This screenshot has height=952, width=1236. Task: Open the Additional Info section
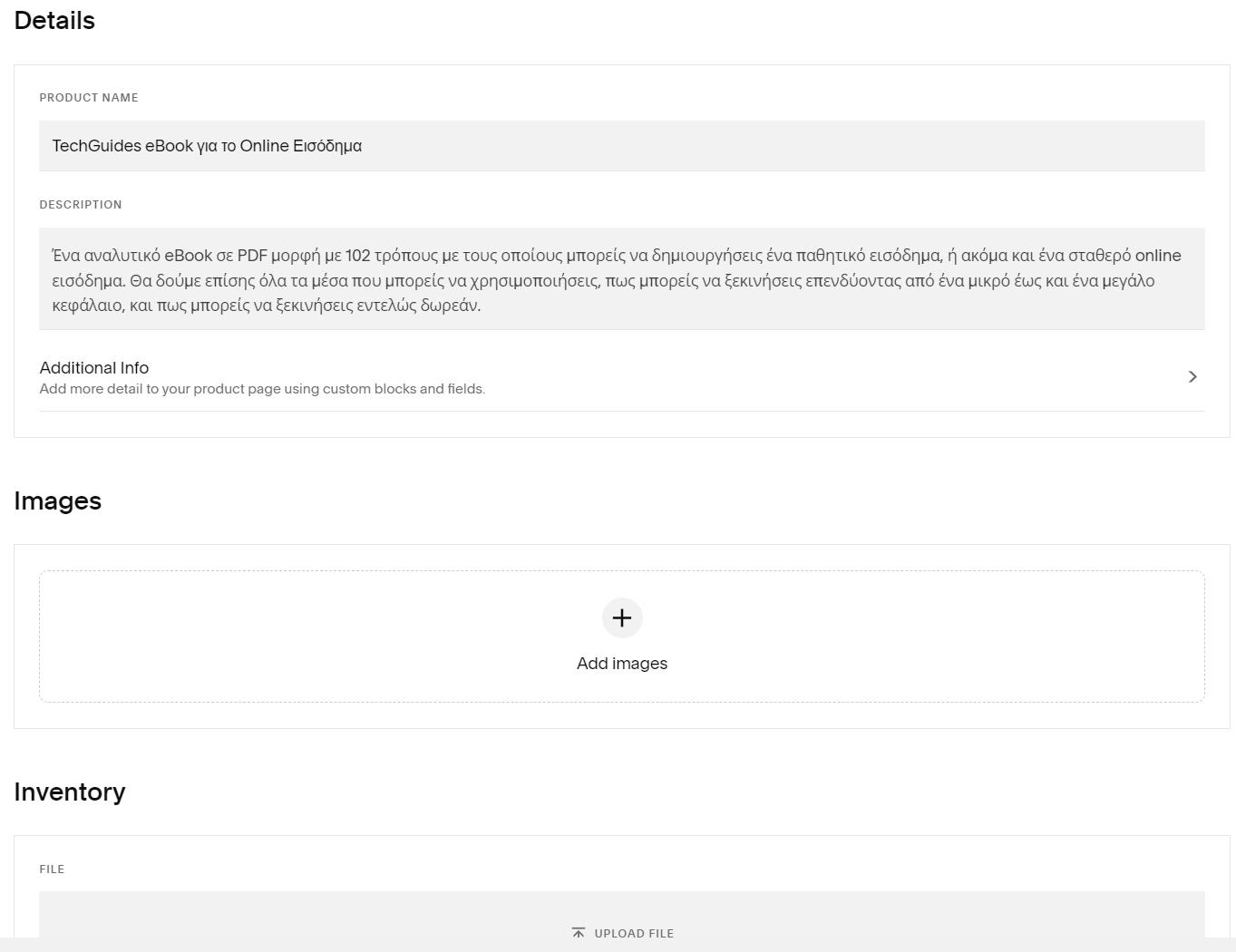coord(93,368)
